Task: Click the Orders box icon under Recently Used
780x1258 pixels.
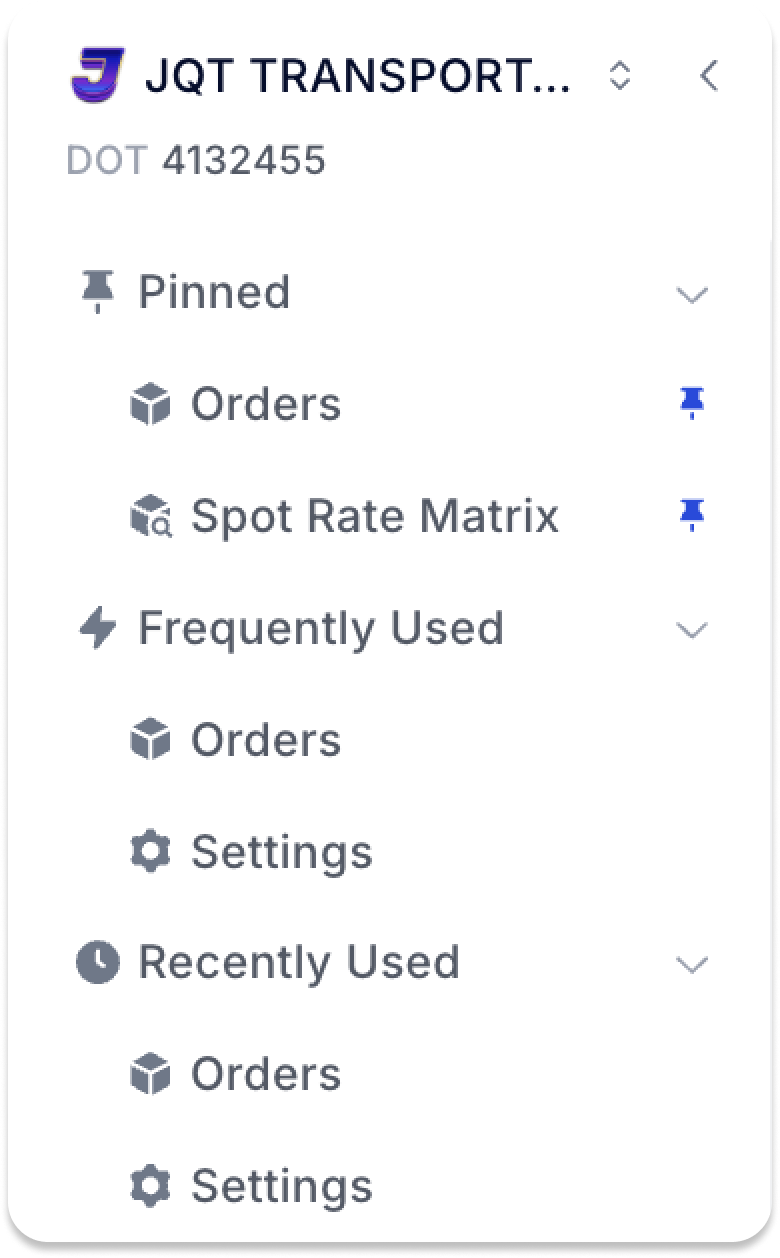Action: click(151, 1075)
